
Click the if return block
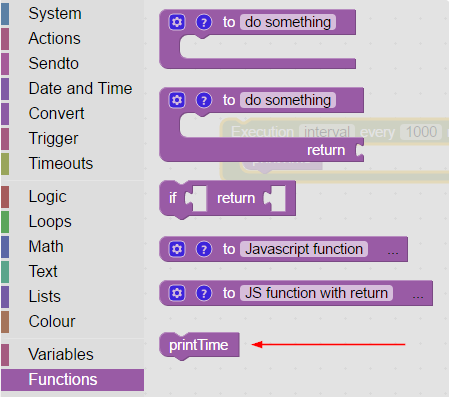point(227,199)
